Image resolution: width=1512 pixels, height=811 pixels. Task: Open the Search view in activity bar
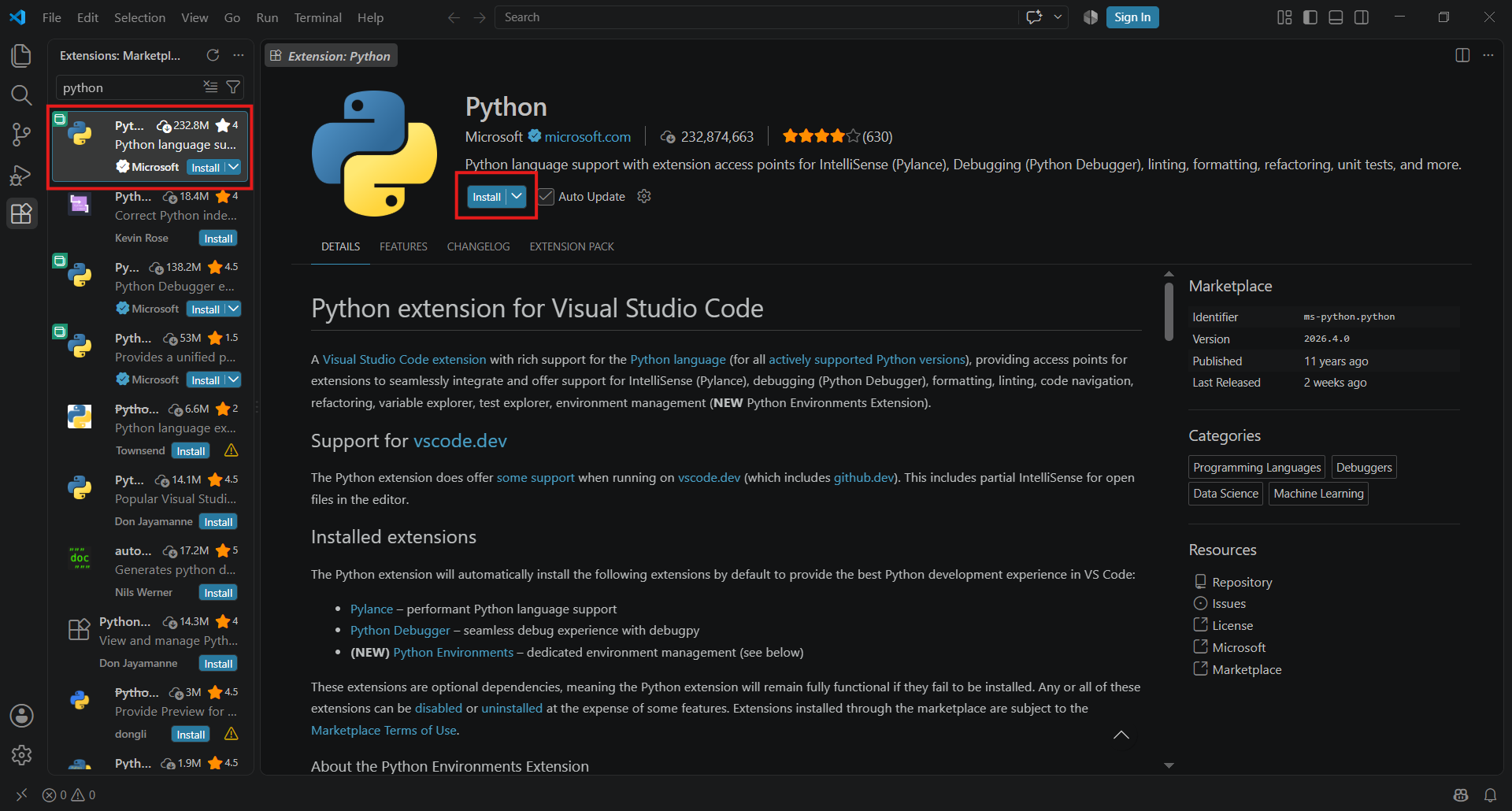(x=21, y=95)
